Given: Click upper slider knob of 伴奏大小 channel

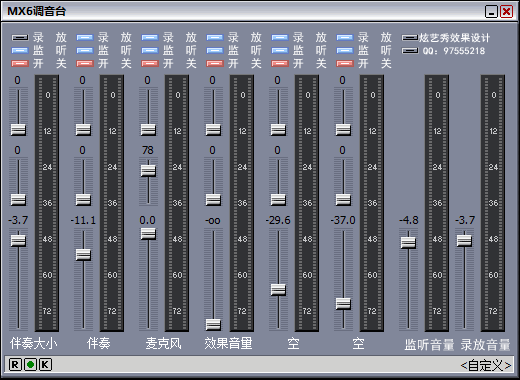Looking at the screenshot, I should [x=18, y=130].
